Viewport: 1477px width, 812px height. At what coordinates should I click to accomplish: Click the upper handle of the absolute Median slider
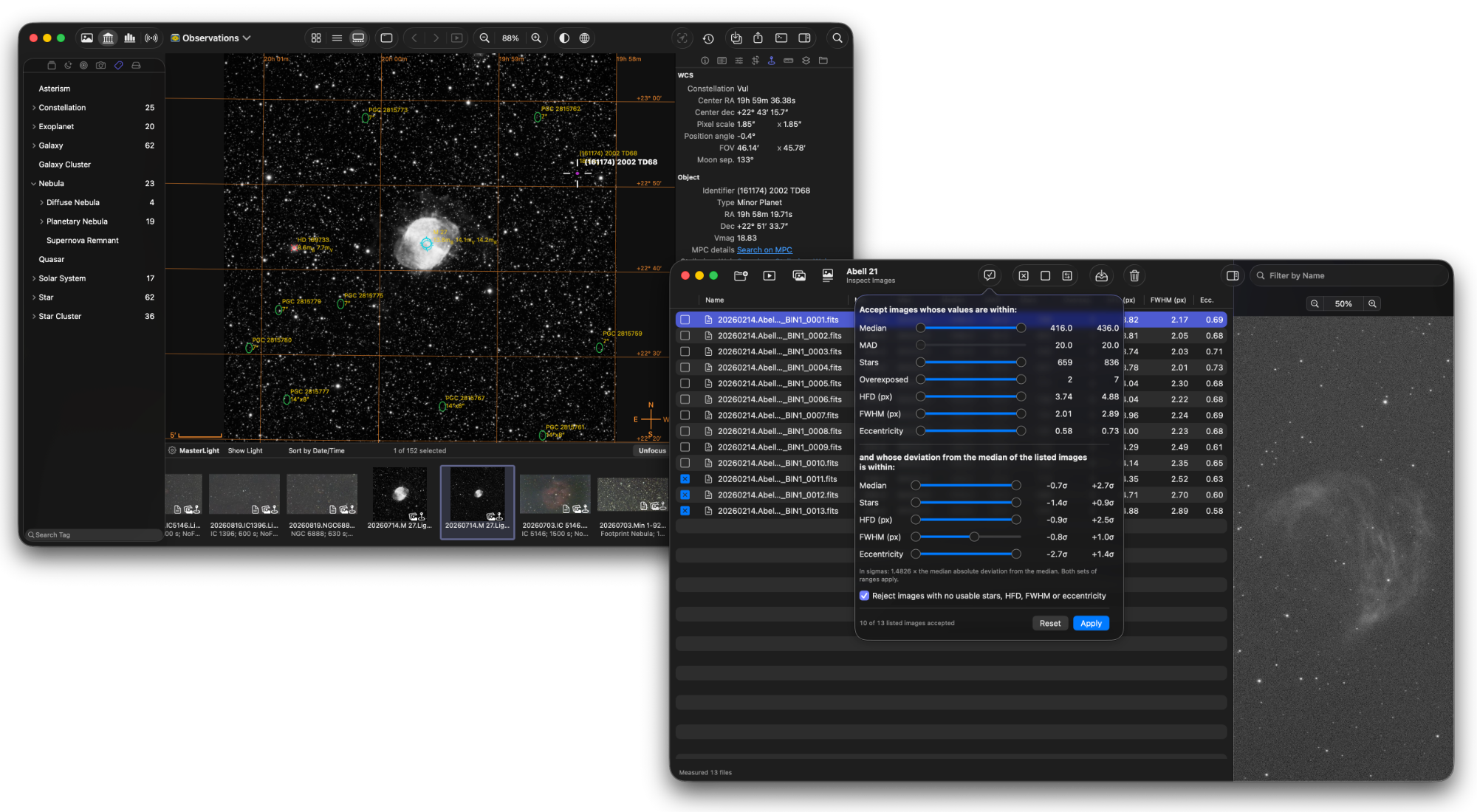pos(1021,328)
